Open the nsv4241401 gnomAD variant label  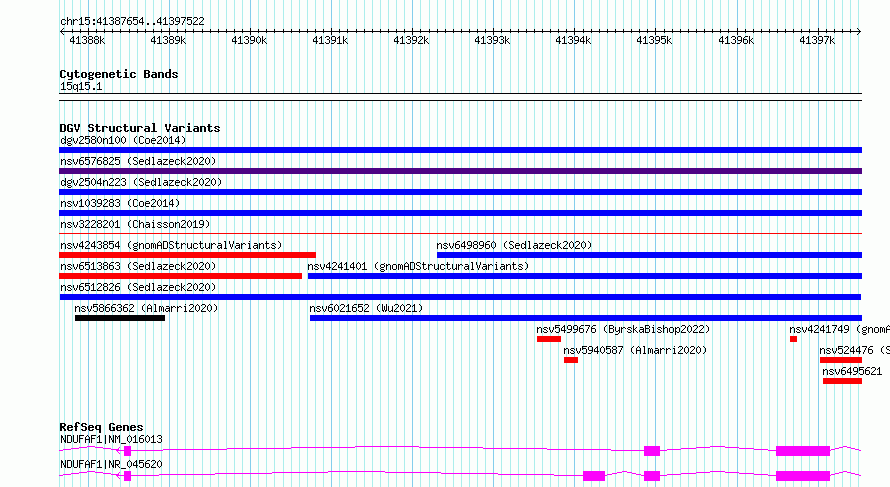pyautogui.click(x=418, y=266)
